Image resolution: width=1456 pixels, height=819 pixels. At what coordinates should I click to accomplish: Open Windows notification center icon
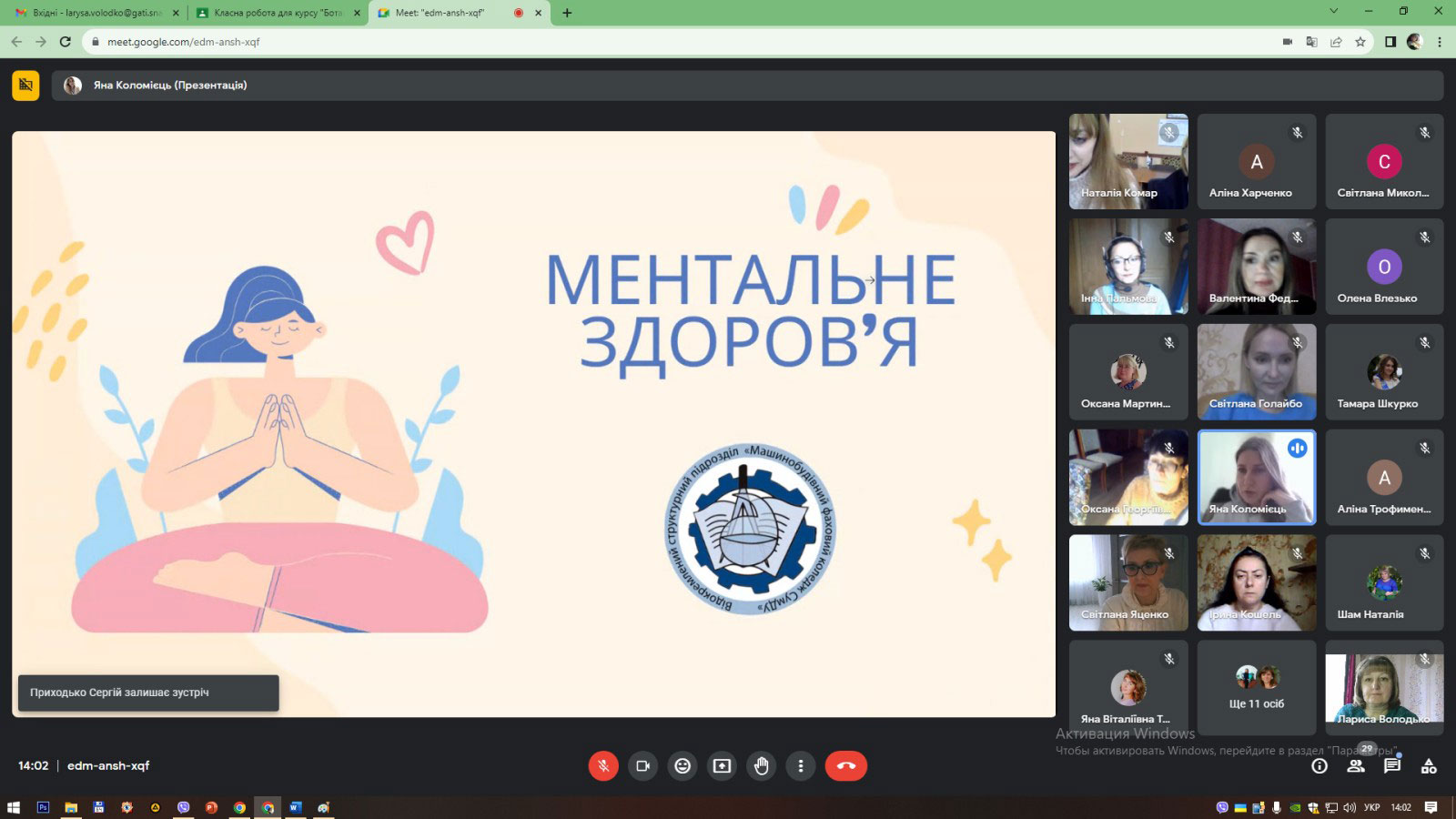click(1431, 807)
